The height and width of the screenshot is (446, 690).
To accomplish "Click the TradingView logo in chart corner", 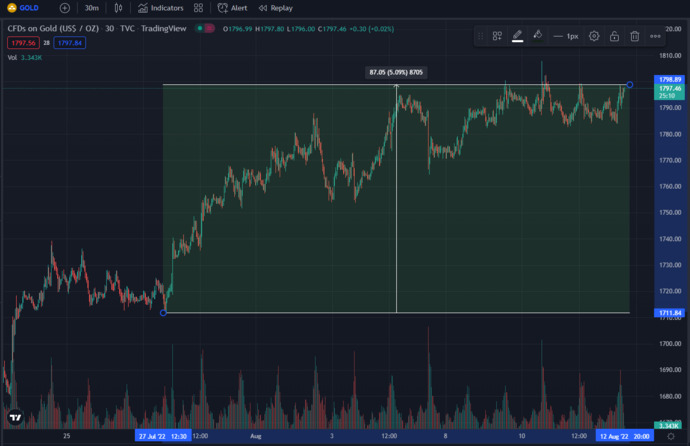I will click(15, 417).
